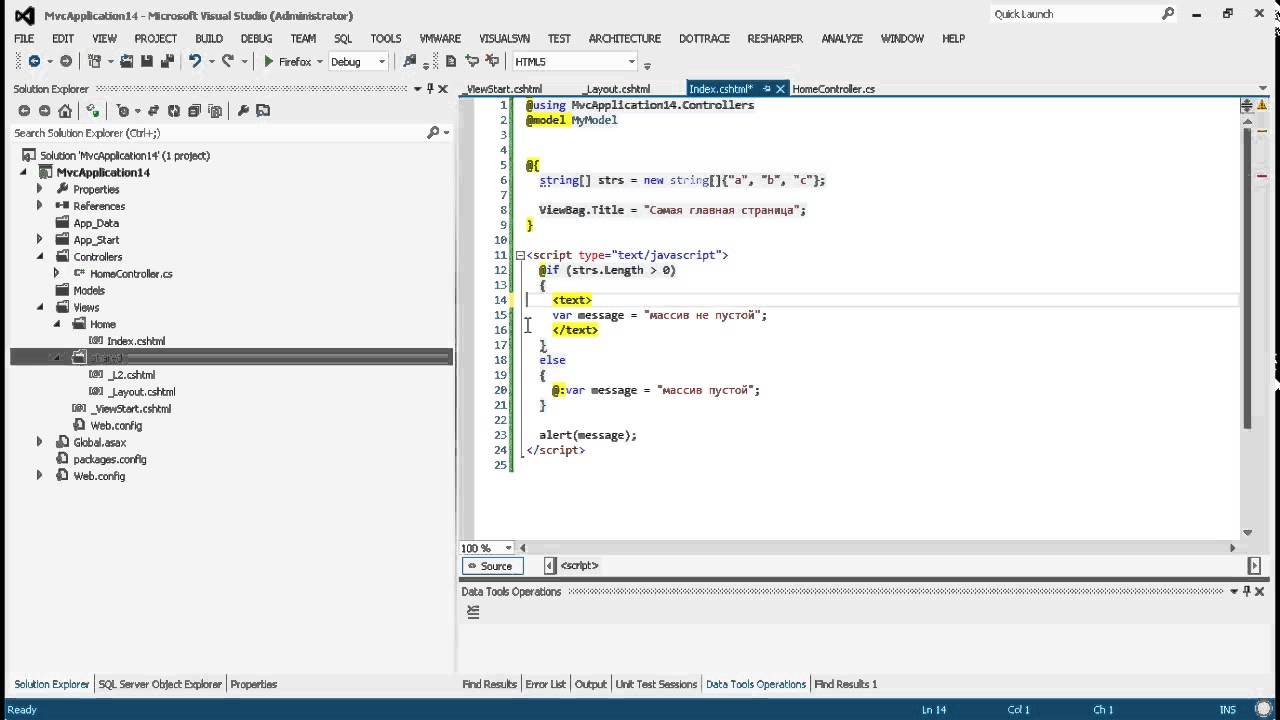The width and height of the screenshot is (1280, 720).
Task: Collapse the Views folder
Action: [x=40, y=307]
